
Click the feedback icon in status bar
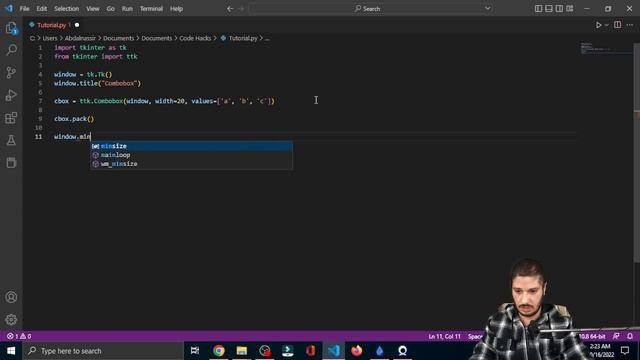point(616,336)
